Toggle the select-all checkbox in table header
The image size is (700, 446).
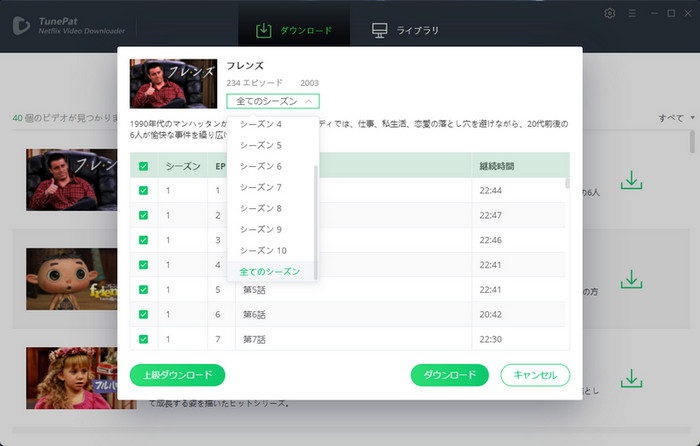coord(143,166)
